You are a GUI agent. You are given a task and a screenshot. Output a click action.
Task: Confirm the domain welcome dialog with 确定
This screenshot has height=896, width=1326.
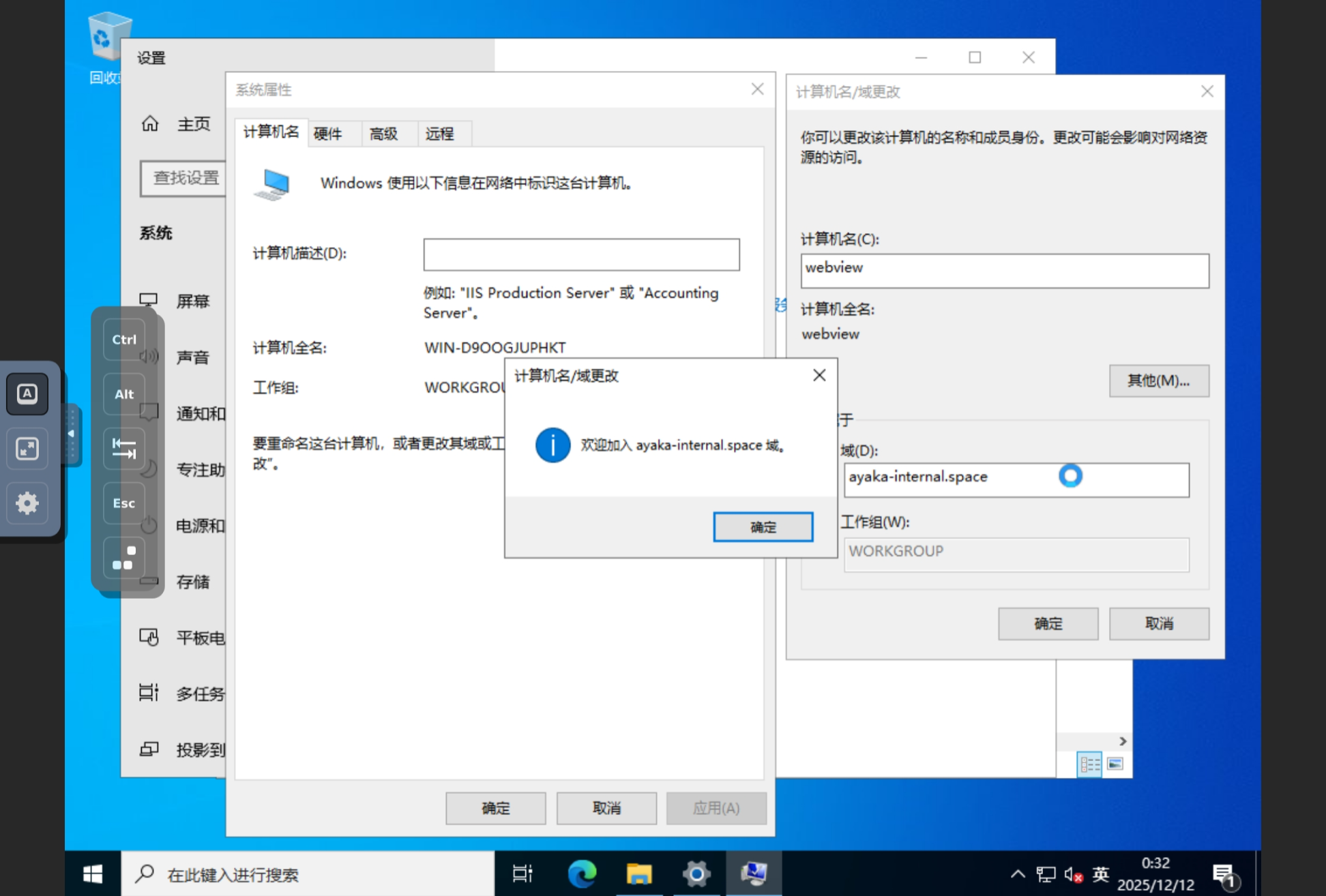tap(763, 527)
